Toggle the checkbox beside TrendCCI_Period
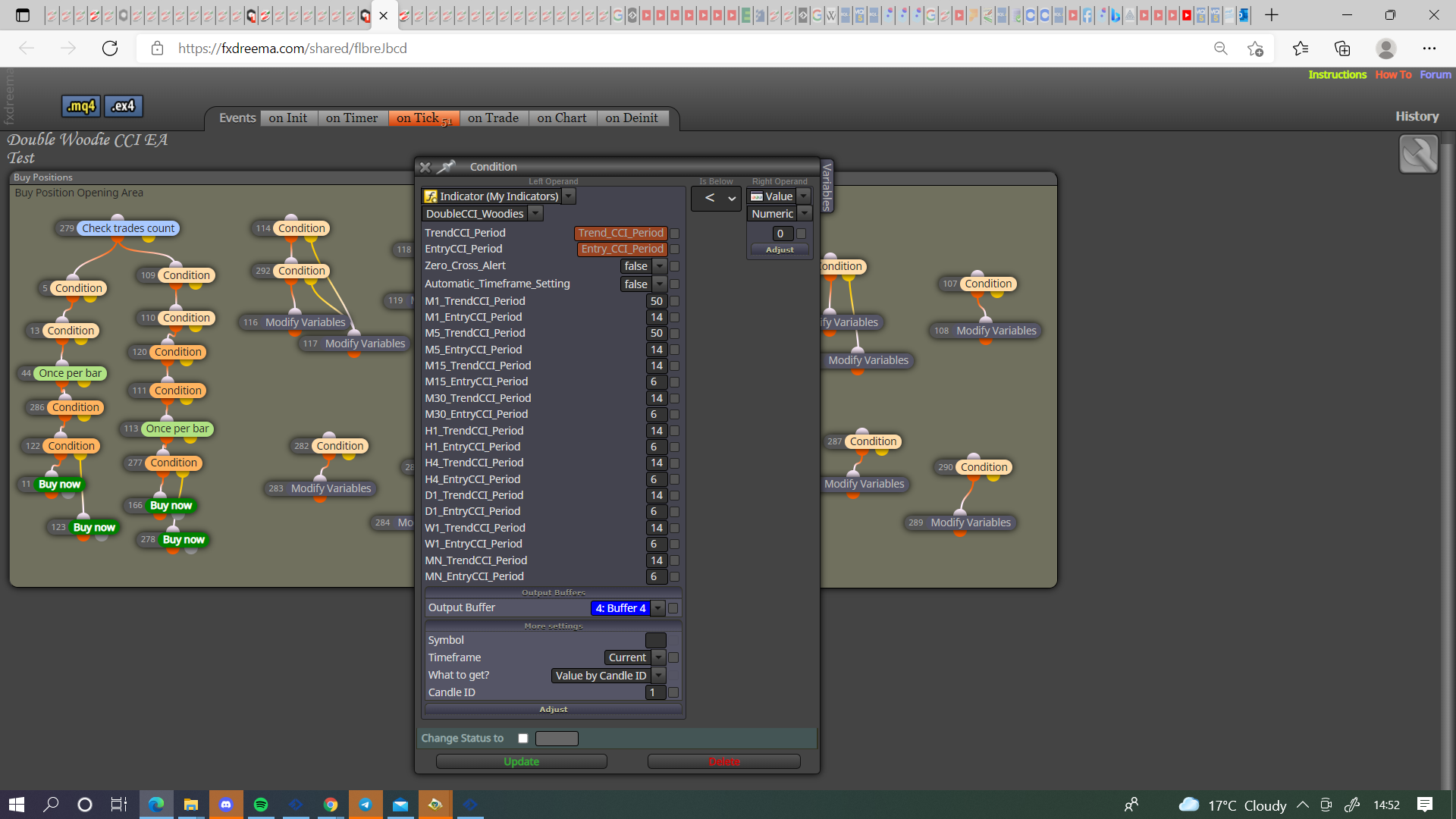 [674, 234]
